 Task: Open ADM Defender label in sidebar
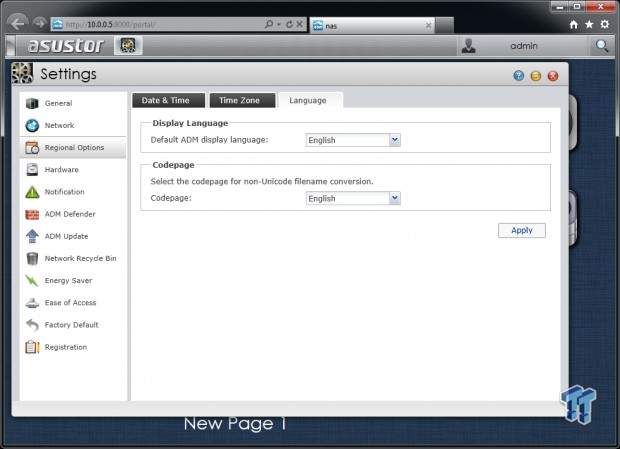pos(70,214)
